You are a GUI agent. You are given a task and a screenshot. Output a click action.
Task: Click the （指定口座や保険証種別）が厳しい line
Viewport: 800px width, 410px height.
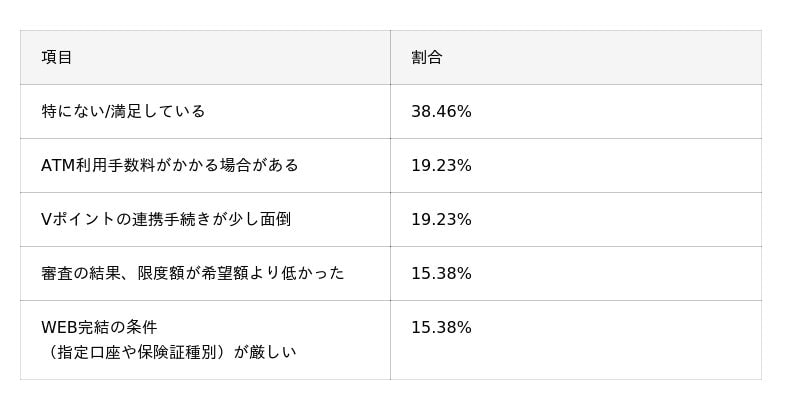169,353
